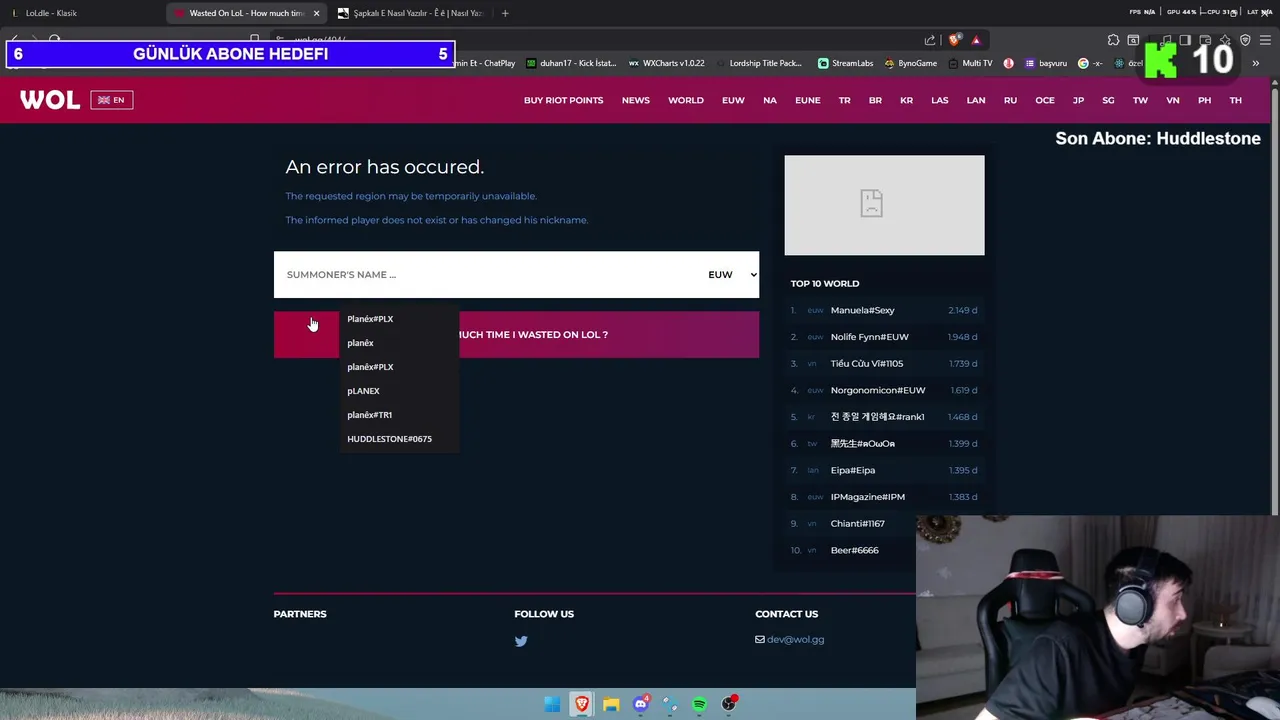1280x720 pixels.
Task: Open the BynoGame bookmark
Action: pyautogui.click(x=910, y=63)
